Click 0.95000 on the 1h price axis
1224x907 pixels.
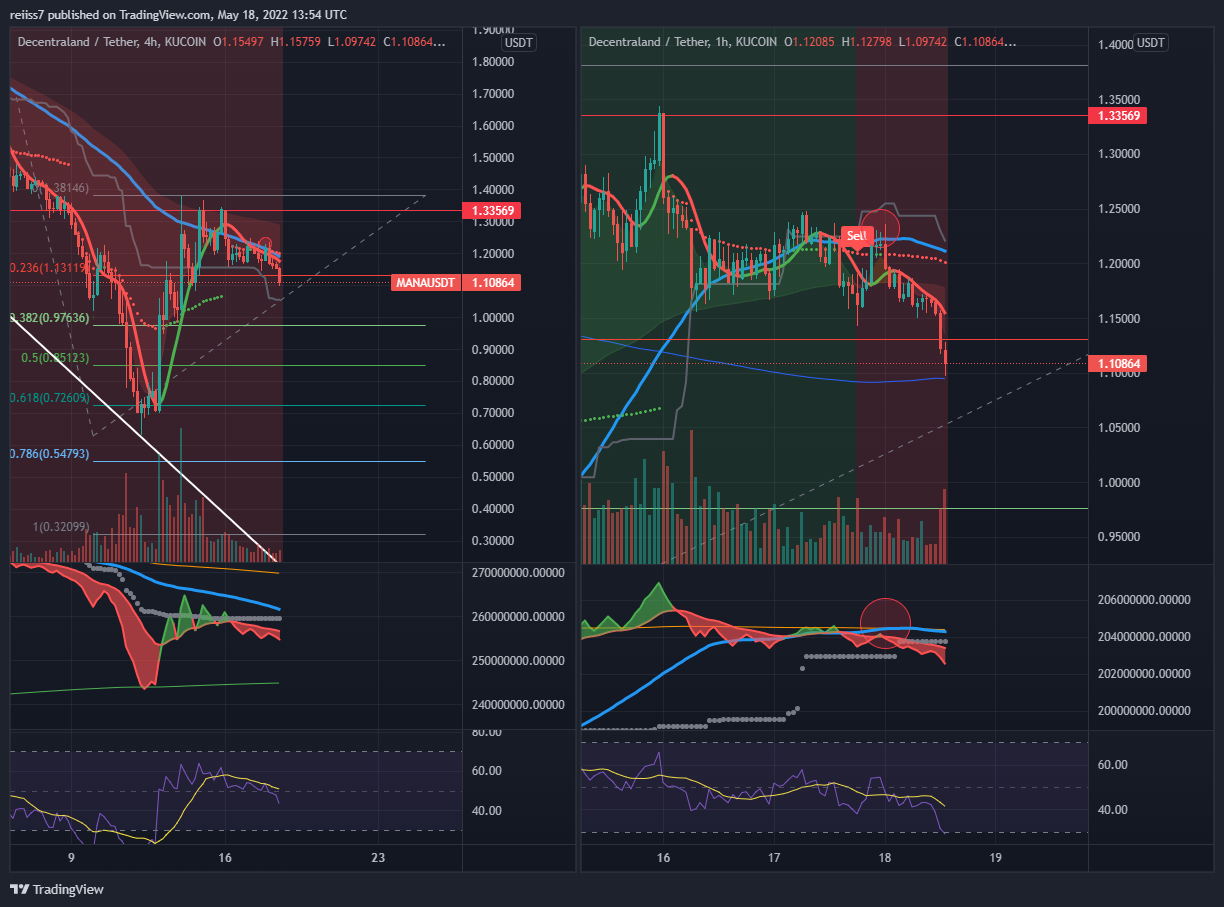click(x=1120, y=537)
